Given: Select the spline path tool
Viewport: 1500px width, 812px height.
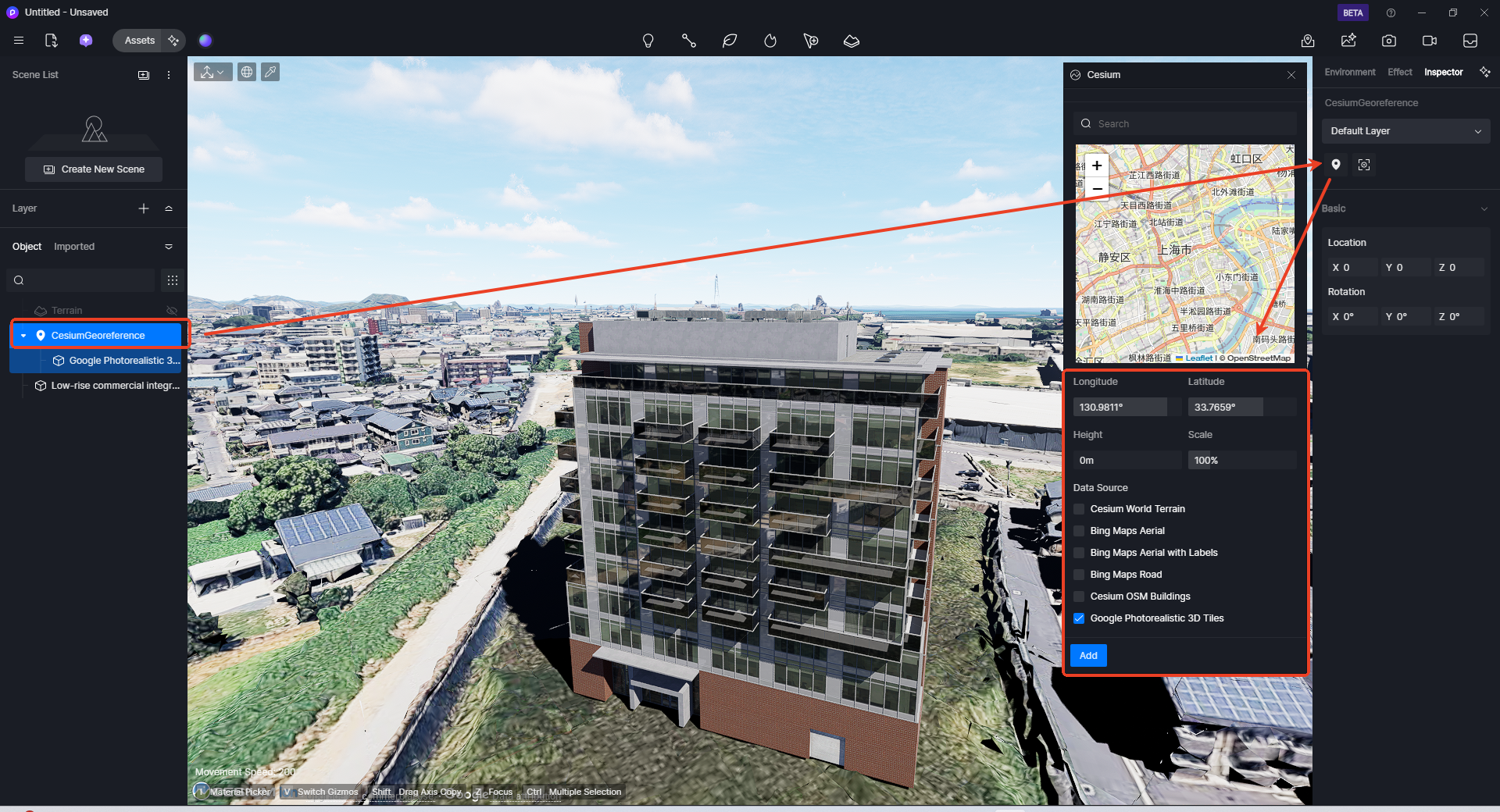Looking at the screenshot, I should [x=688, y=41].
